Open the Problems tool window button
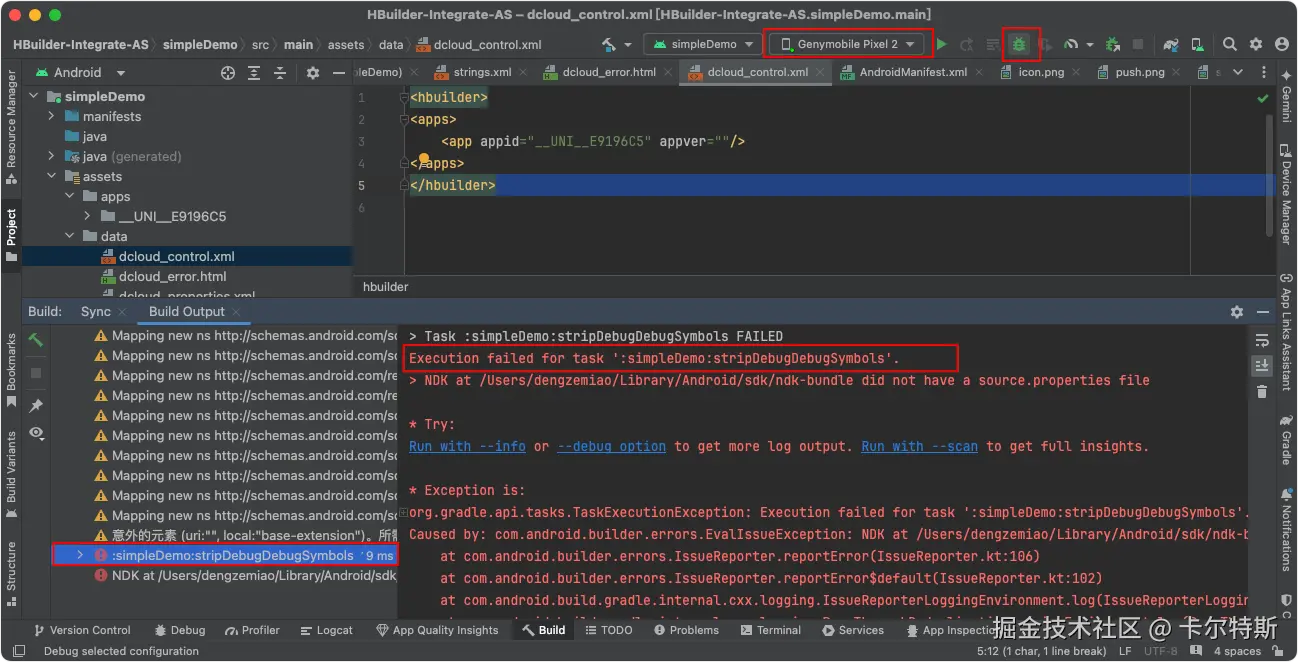This screenshot has height=662, width=1298. point(685,630)
